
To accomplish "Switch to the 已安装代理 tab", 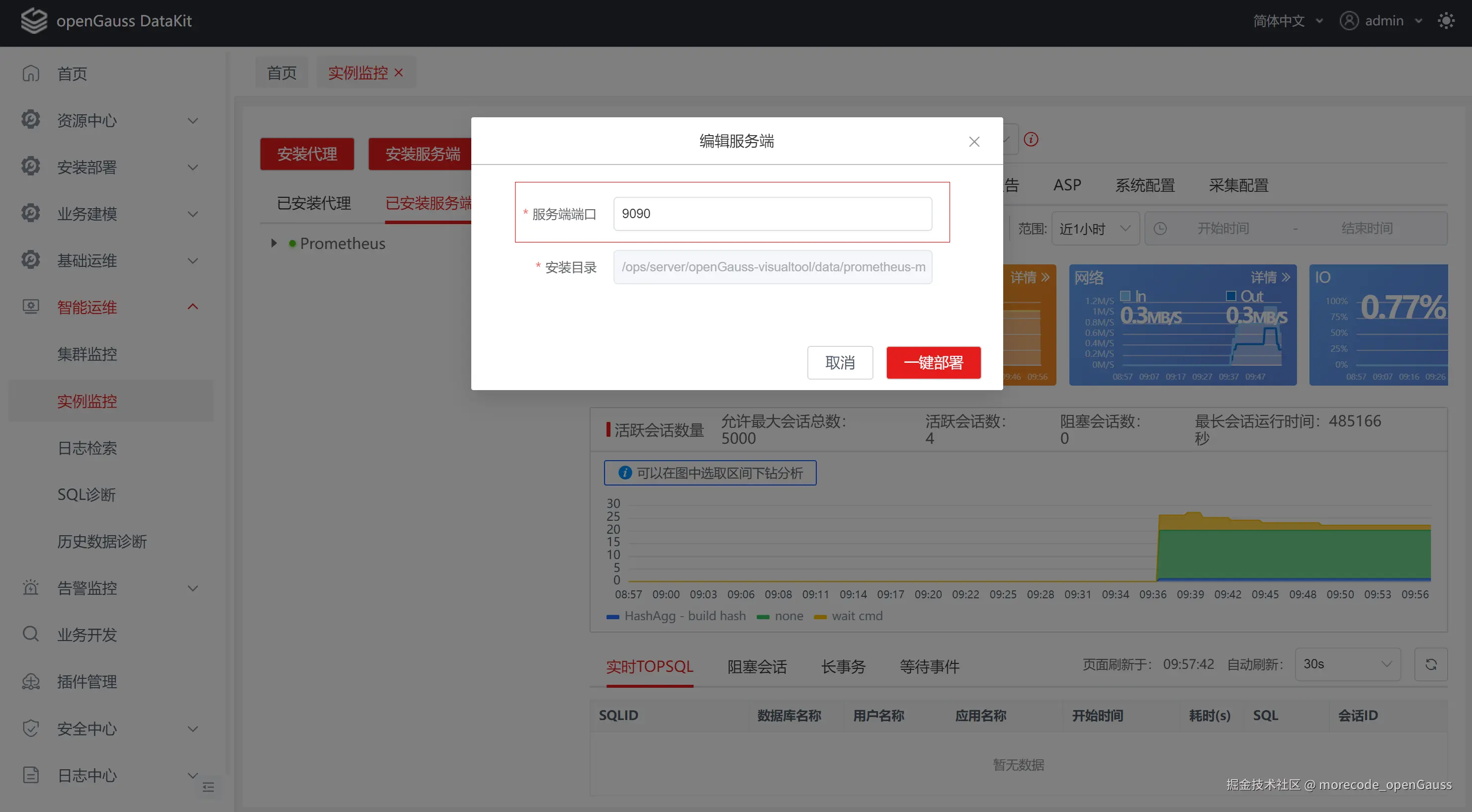I will point(314,203).
